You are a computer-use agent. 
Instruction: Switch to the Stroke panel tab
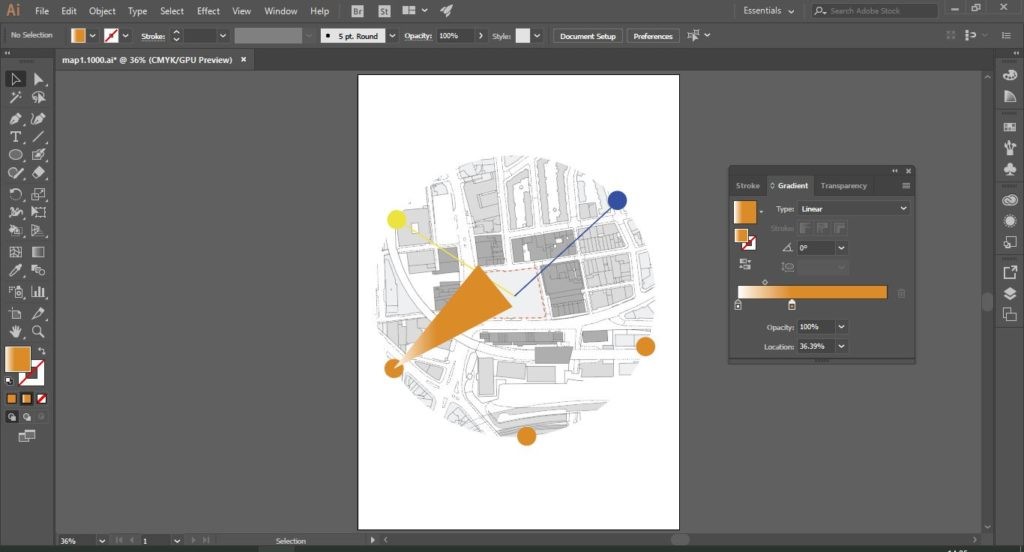pyautogui.click(x=748, y=186)
